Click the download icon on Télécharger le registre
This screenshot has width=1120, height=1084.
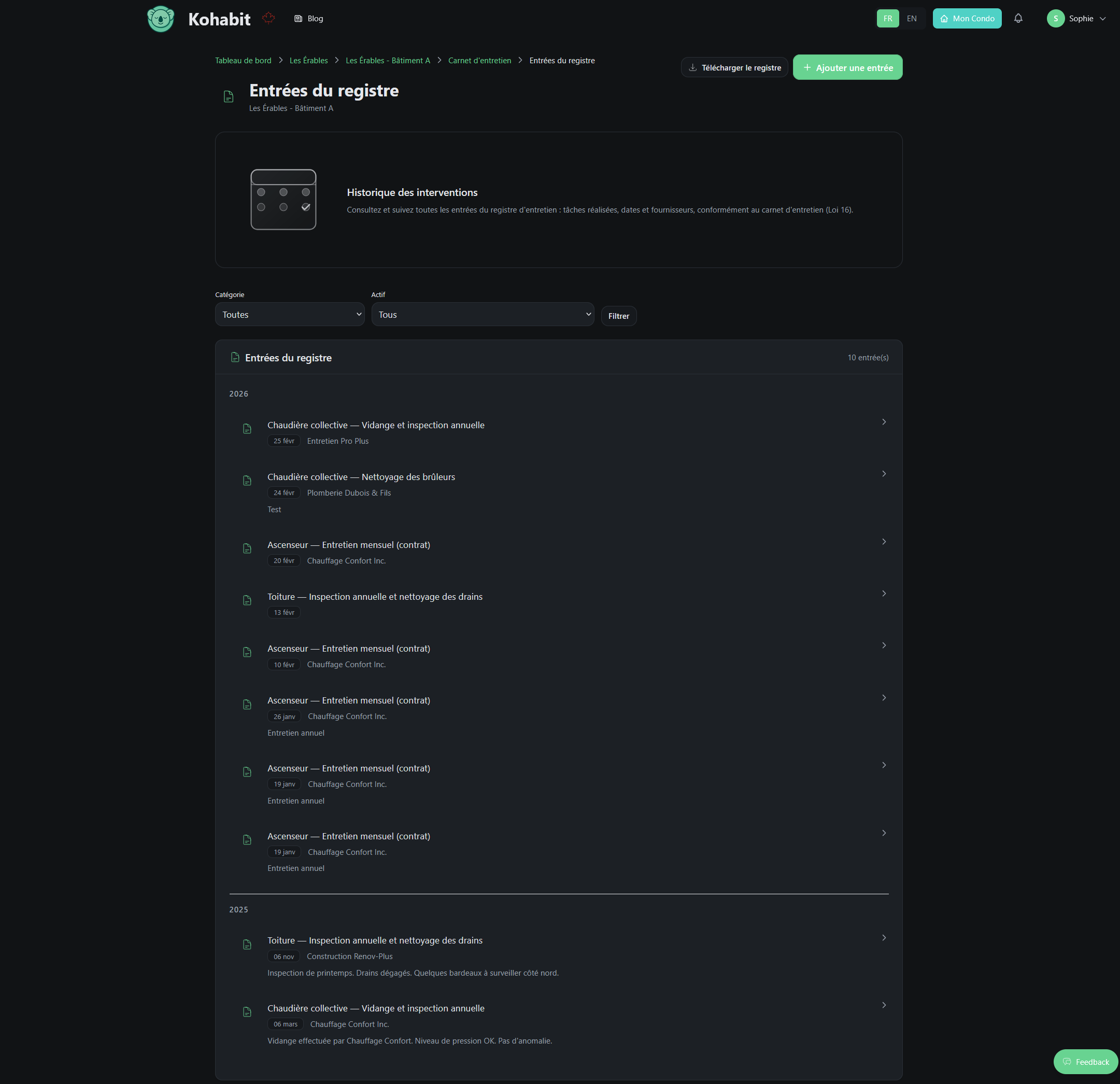click(x=692, y=67)
